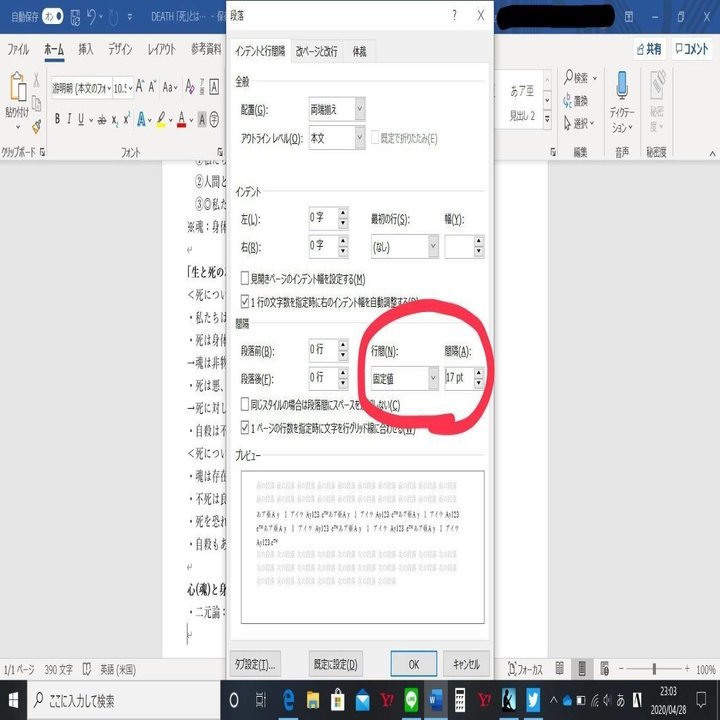The image size is (720, 720).
Task: Open Word from the taskbar
Action: (435, 700)
